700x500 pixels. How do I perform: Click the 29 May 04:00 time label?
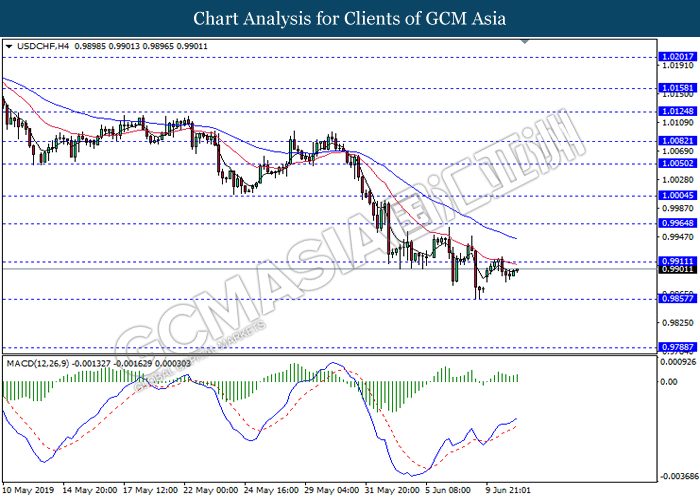pyautogui.click(x=332, y=490)
